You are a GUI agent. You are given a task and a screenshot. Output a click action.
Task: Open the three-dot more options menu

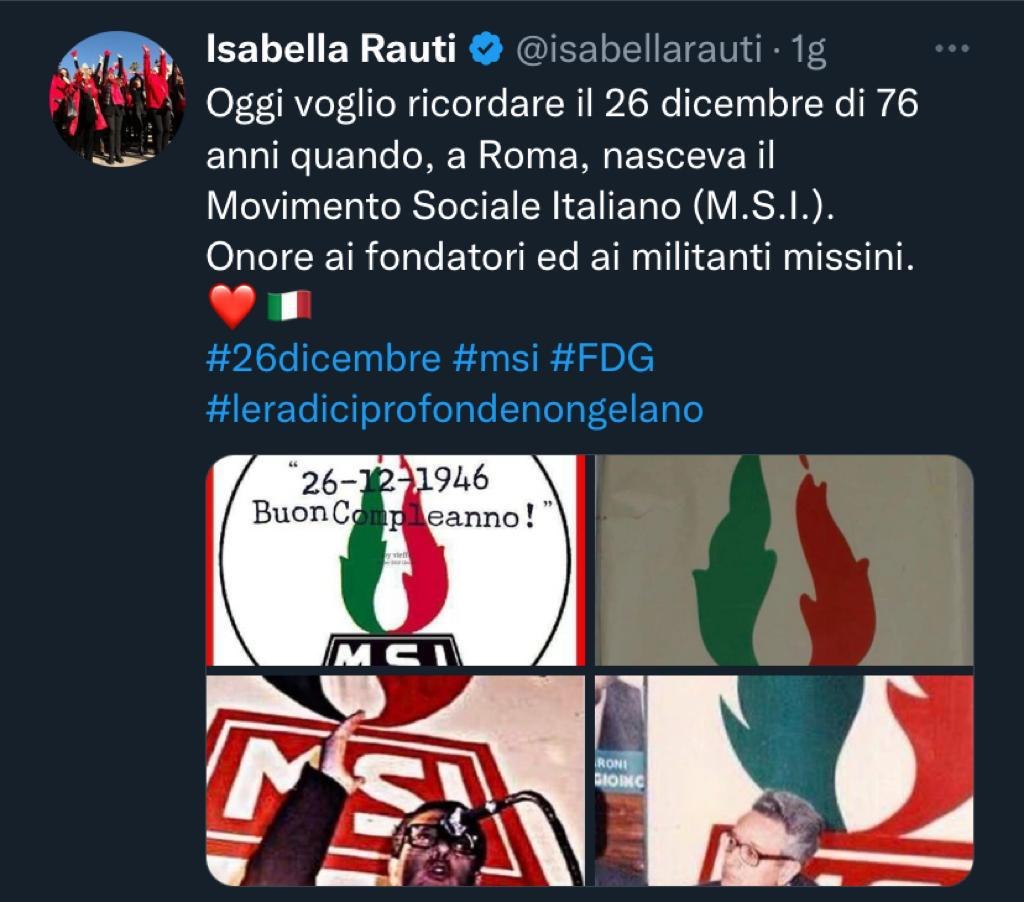pyautogui.click(x=952, y=48)
